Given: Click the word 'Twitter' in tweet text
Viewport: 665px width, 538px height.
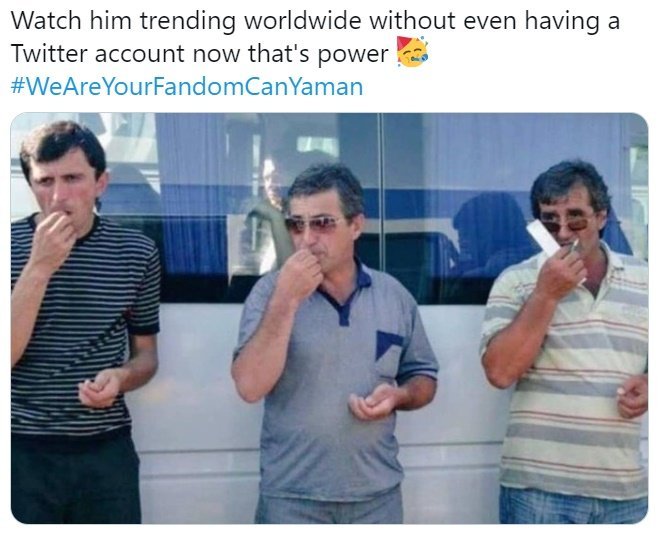Looking at the screenshot, I should (49, 54).
